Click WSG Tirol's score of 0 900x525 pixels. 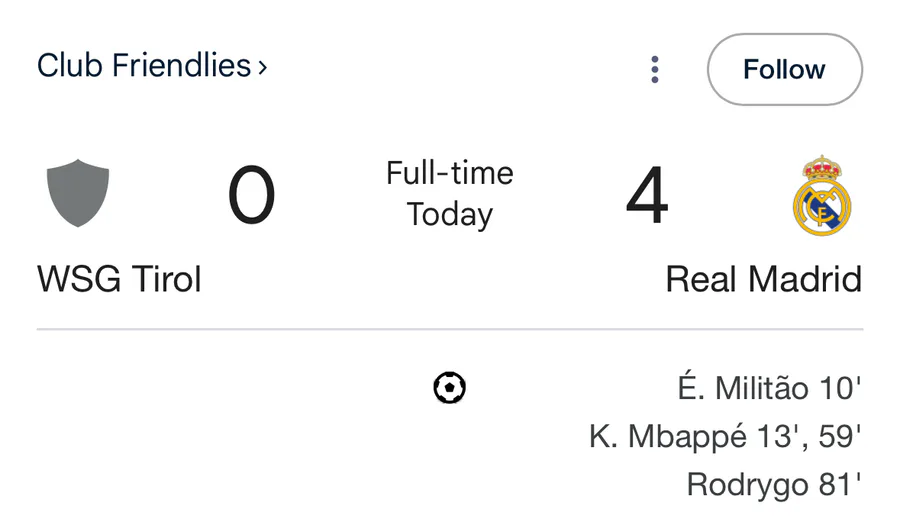tap(251, 196)
